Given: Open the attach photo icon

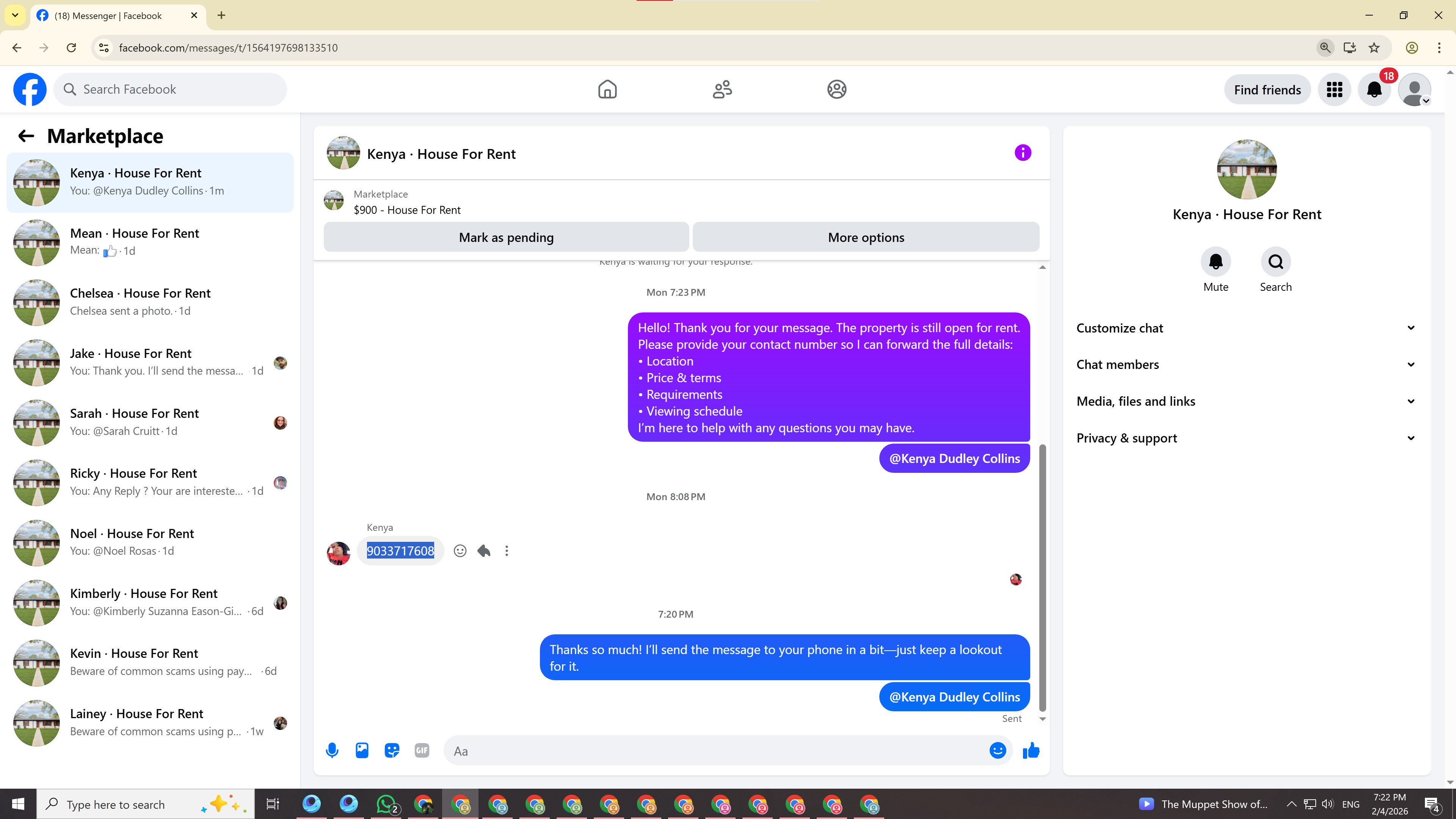Looking at the screenshot, I should point(362,751).
